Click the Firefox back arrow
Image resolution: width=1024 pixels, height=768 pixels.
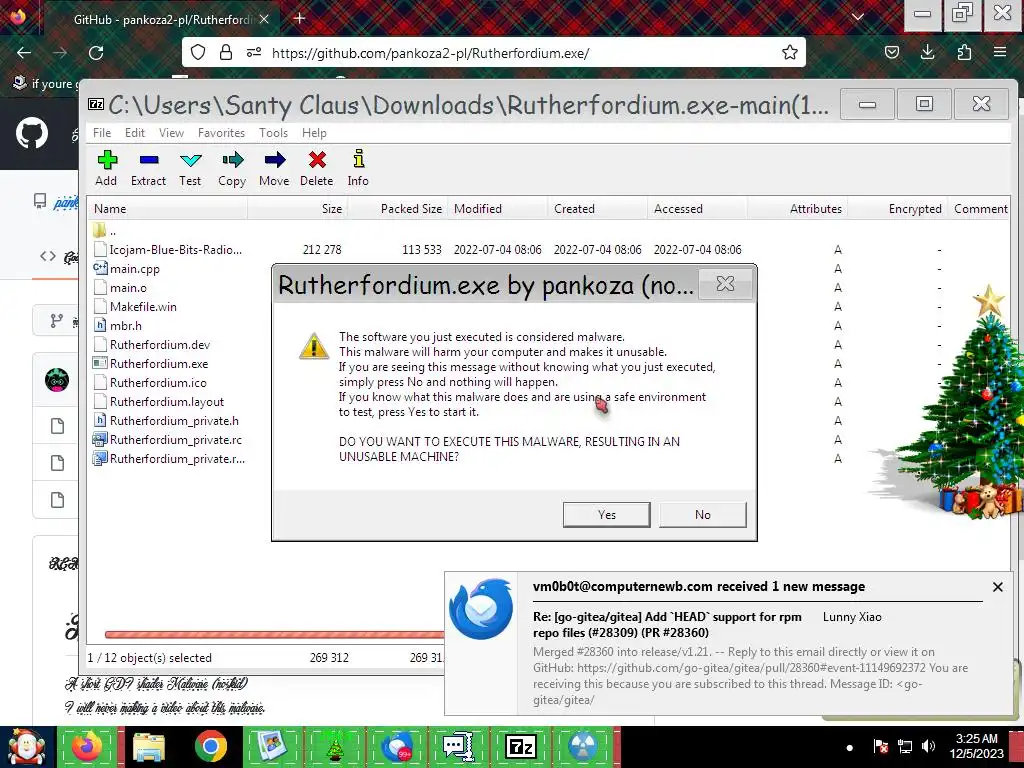click(x=24, y=52)
